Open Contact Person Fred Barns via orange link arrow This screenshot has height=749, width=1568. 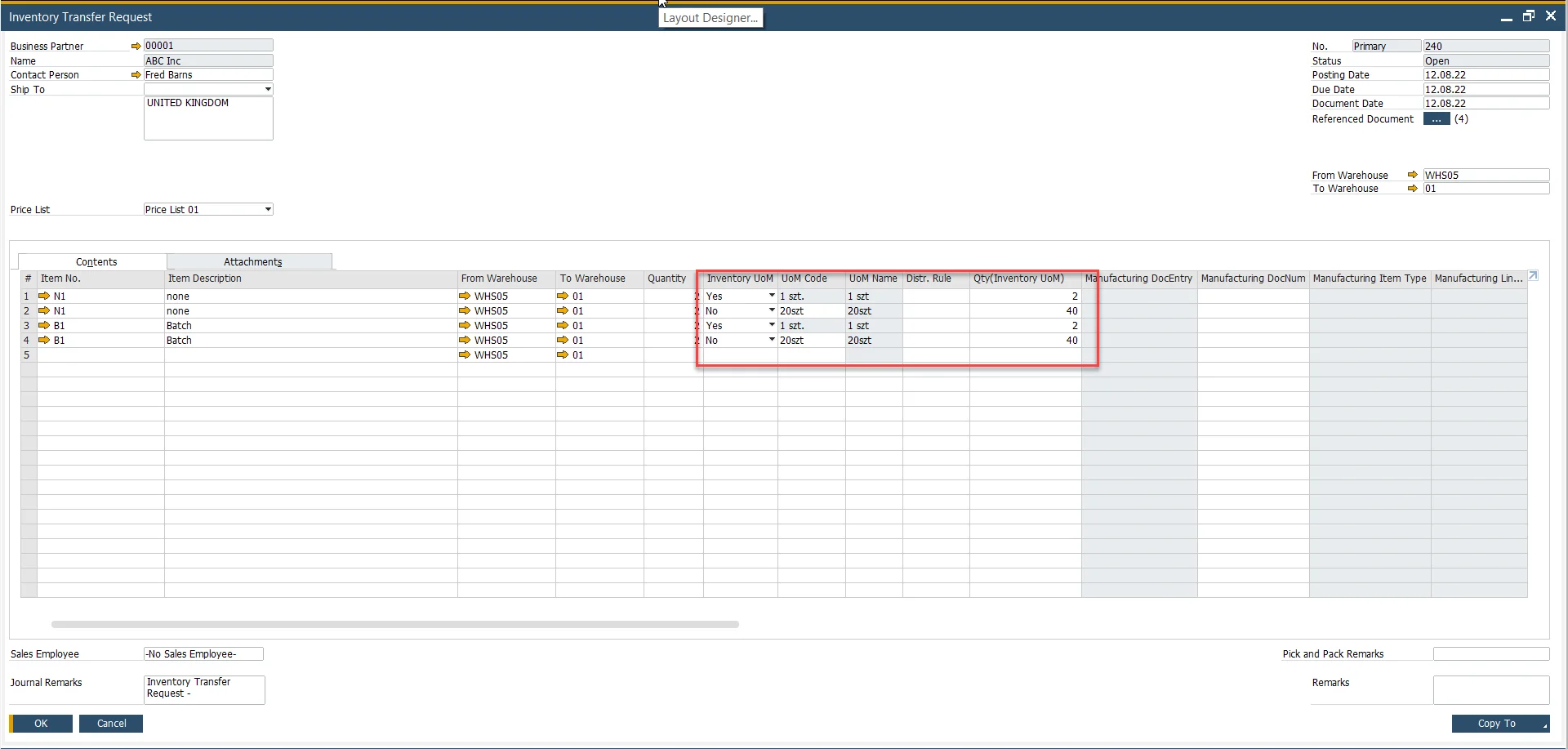[136, 74]
